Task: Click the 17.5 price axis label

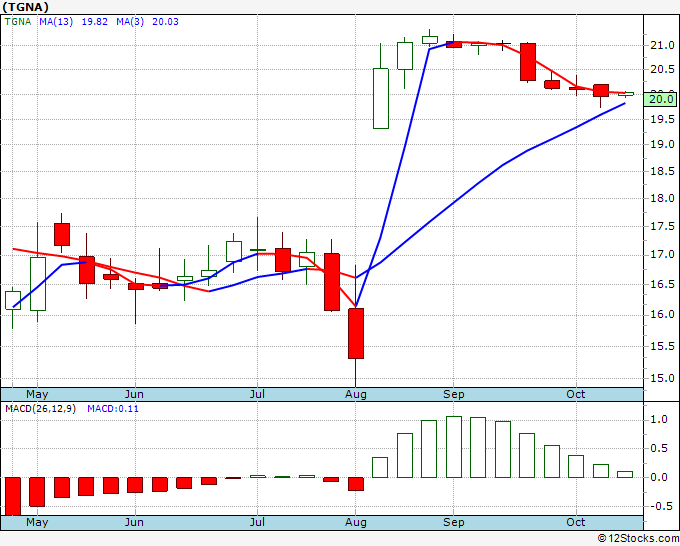Action: coord(662,226)
